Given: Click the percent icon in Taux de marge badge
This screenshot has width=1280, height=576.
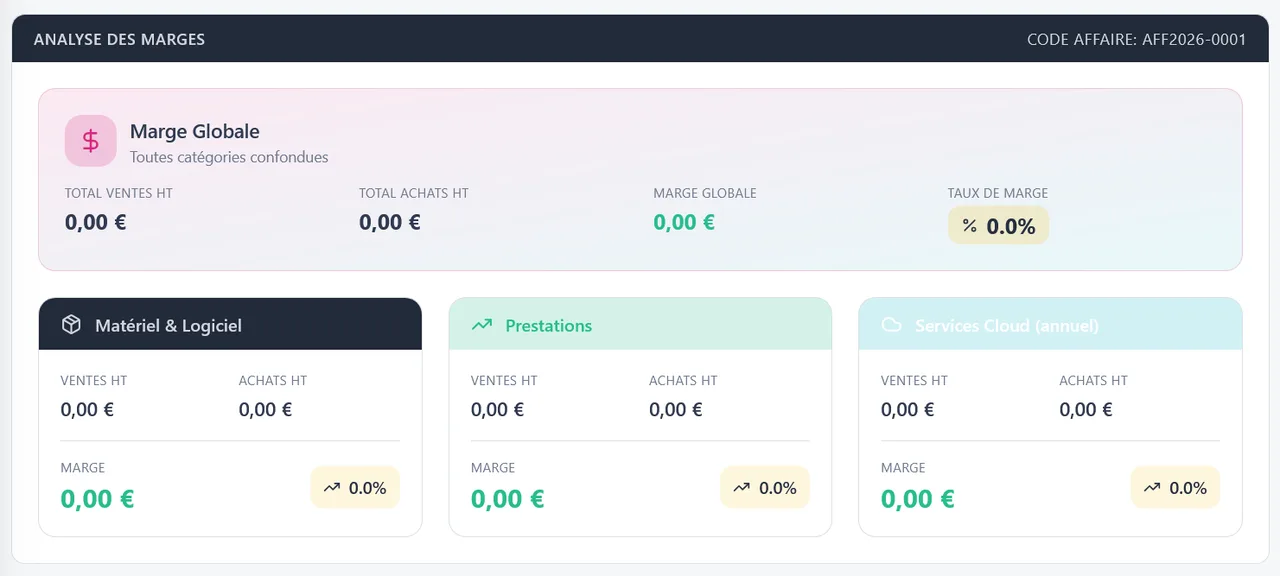Looking at the screenshot, I should pos(970,226).
